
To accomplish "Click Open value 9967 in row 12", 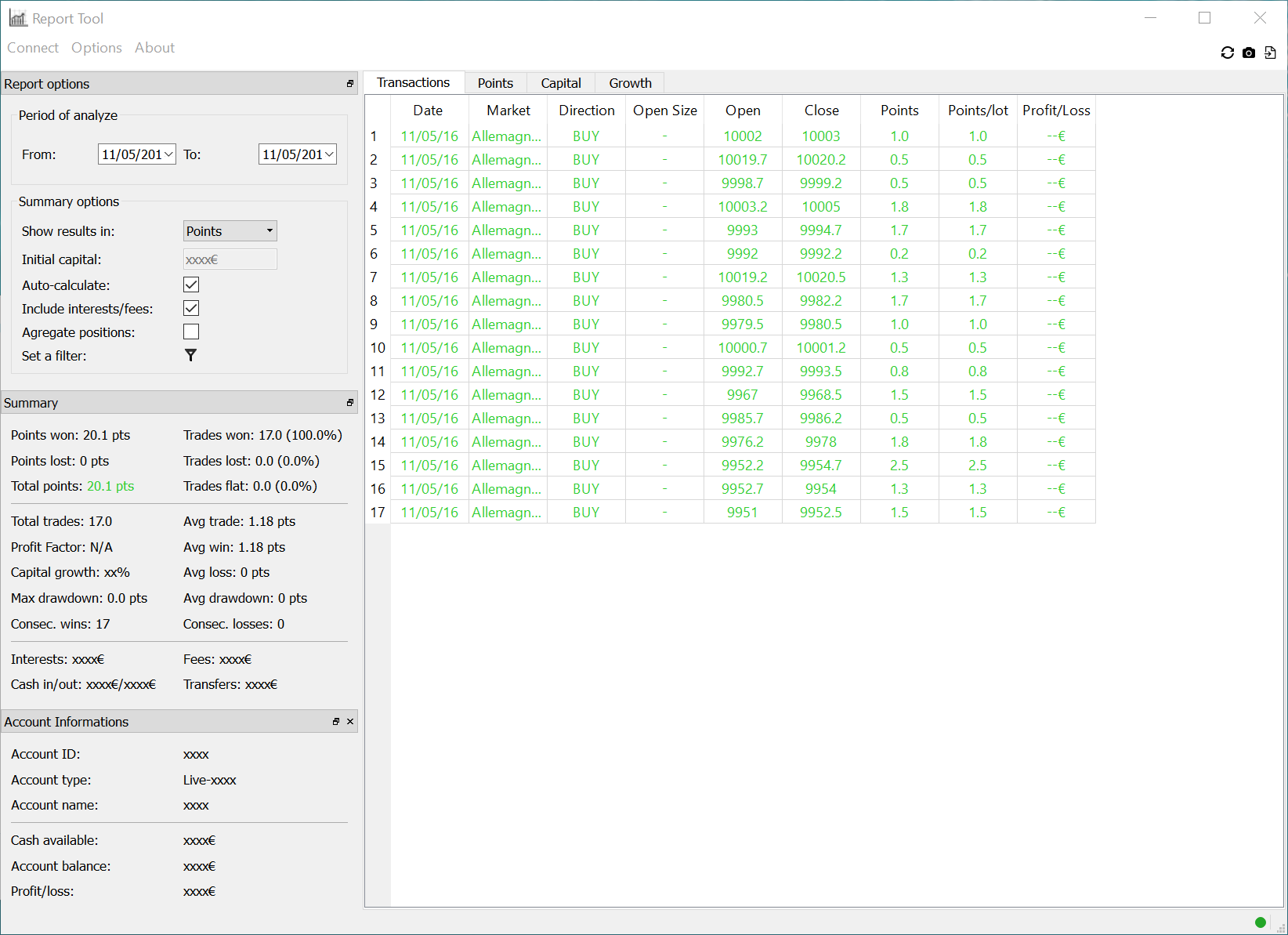I will click(743, 395).
